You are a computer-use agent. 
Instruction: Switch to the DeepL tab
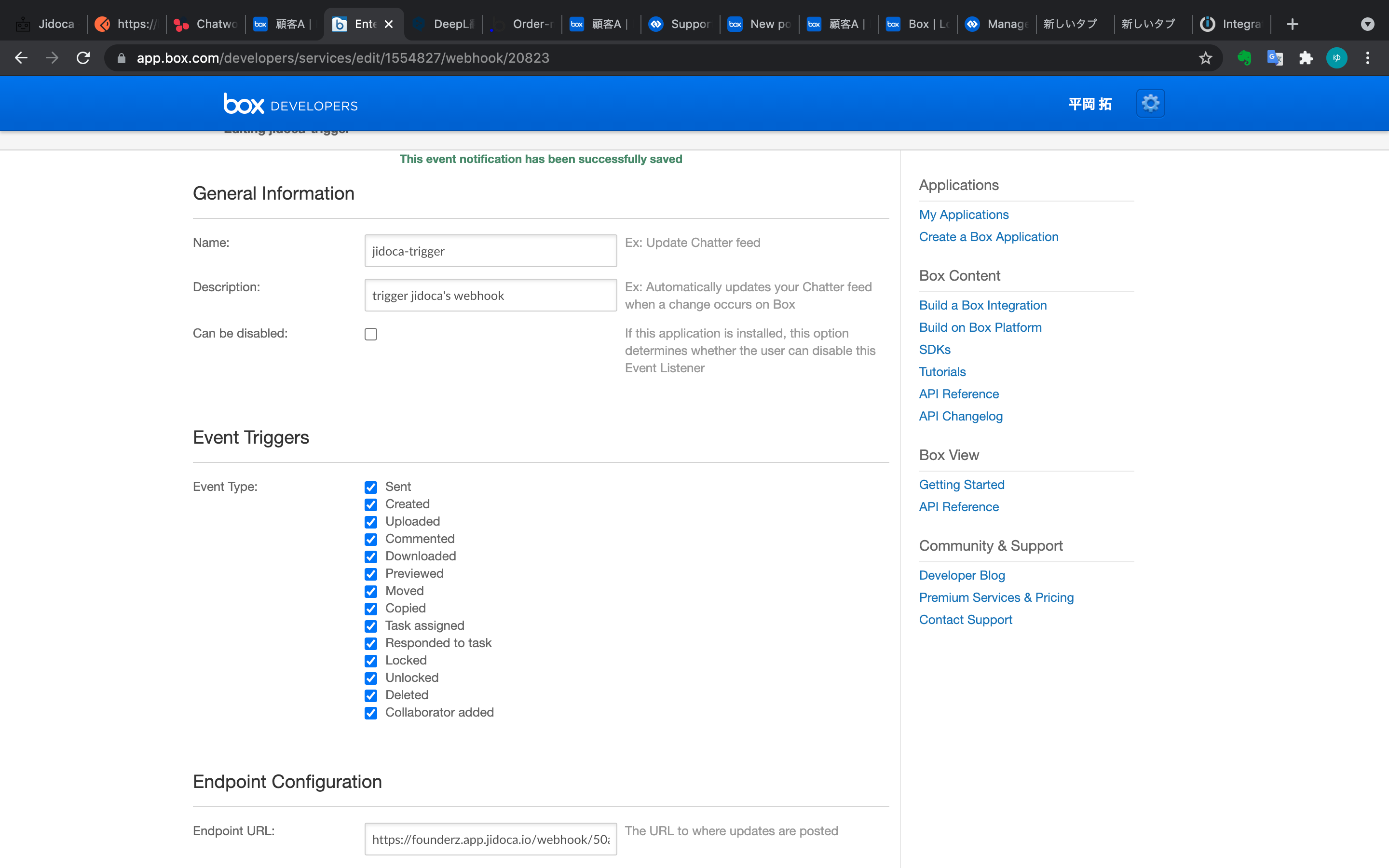(x=445, y=24)
